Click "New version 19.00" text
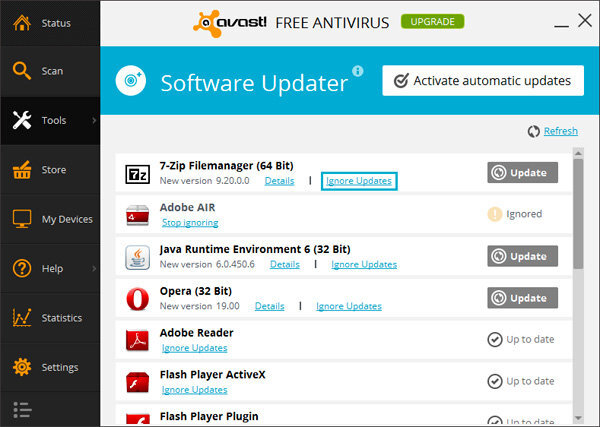The image size is (600, 427). click(x=200, y=306)
